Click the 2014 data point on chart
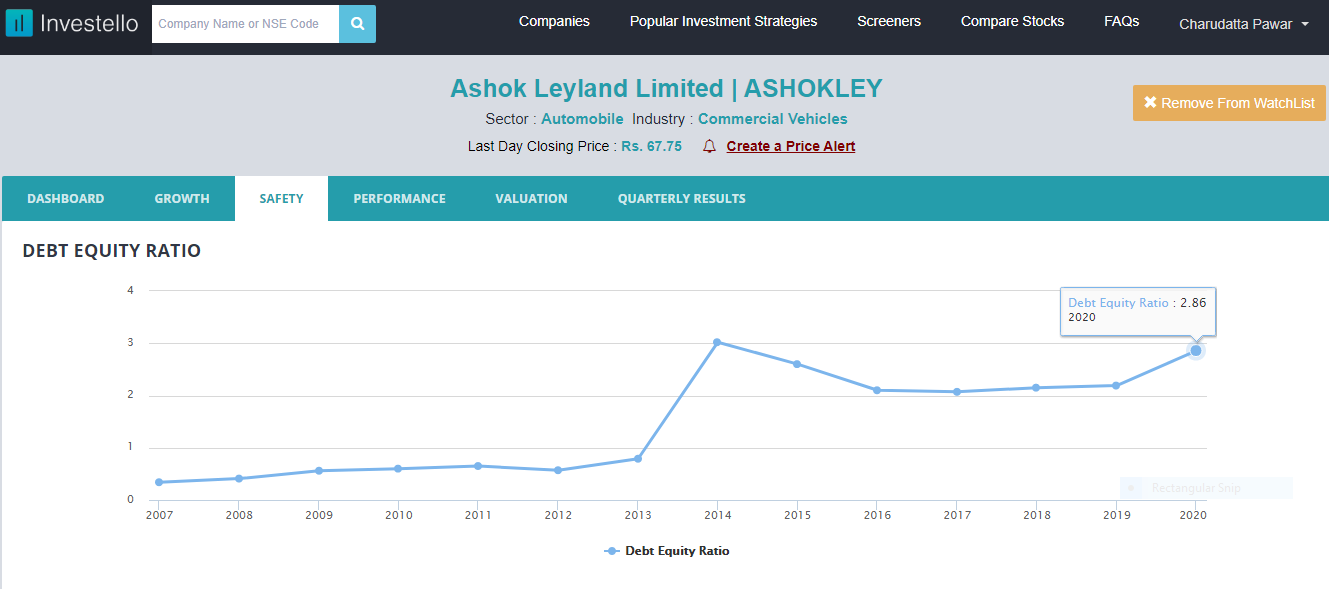Image resolution: width=1329 pixels, height=589 pixels. click(x=717, y=342)
